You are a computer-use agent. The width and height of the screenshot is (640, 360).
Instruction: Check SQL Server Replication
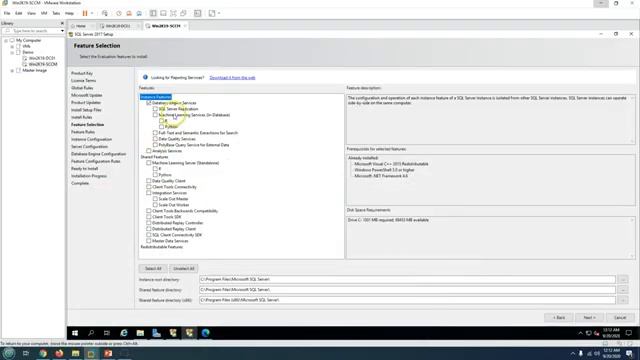click(156, 109)
